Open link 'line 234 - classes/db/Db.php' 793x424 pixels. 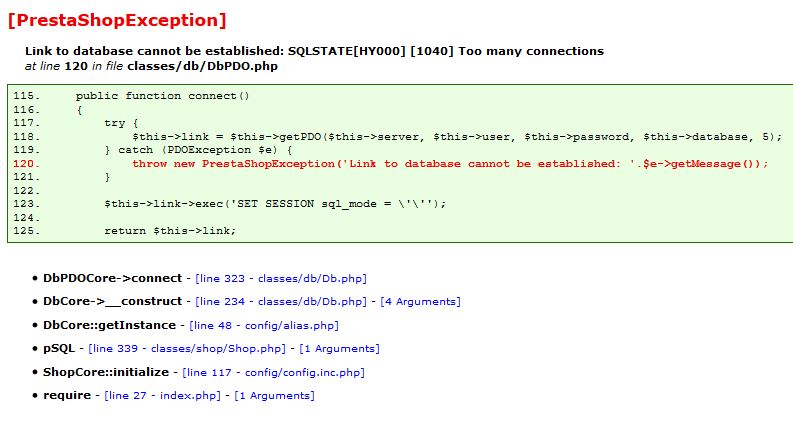tap(281, 302)
